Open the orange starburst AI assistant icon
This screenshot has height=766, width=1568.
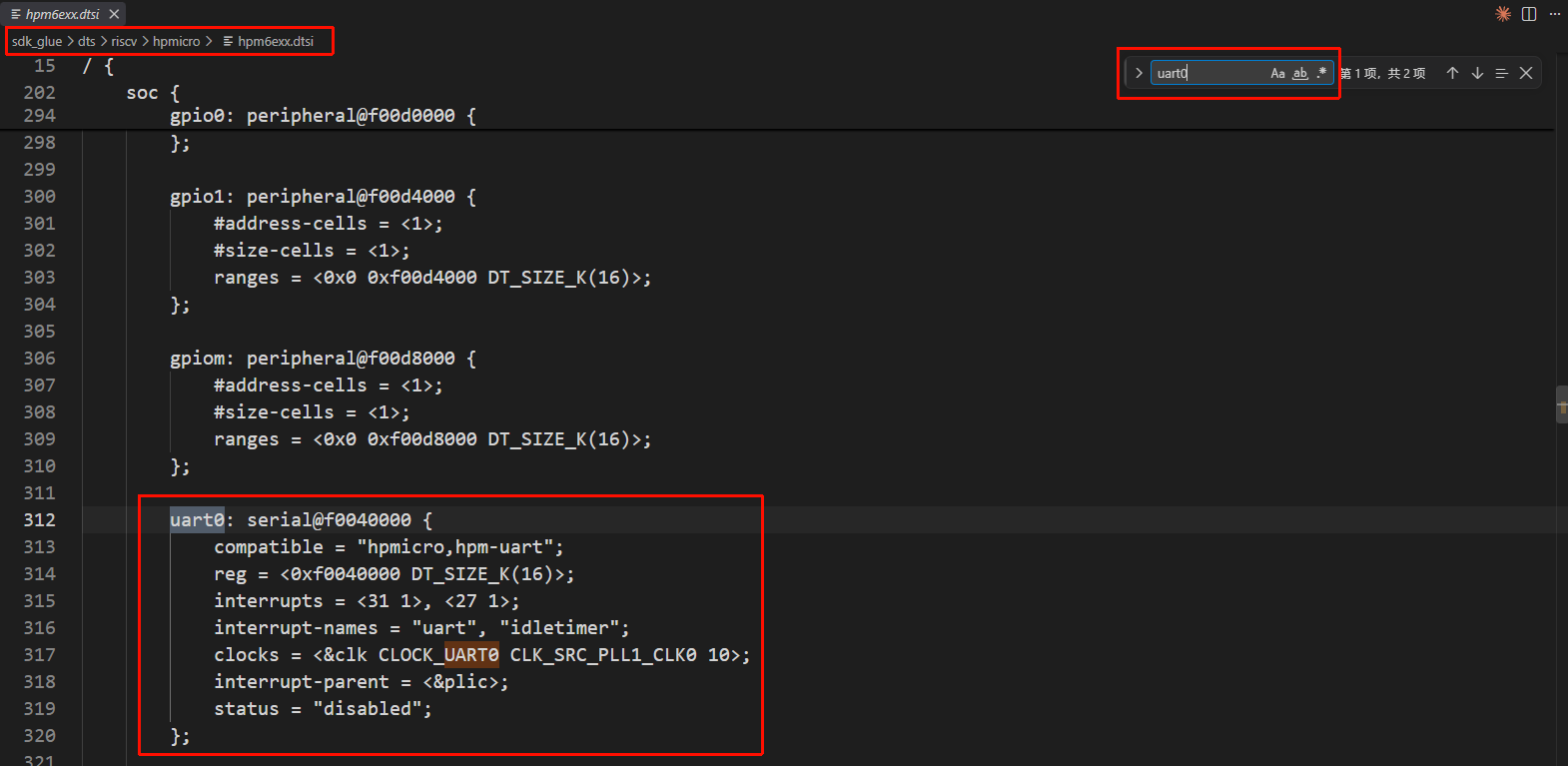click(x=1503, y=14)
